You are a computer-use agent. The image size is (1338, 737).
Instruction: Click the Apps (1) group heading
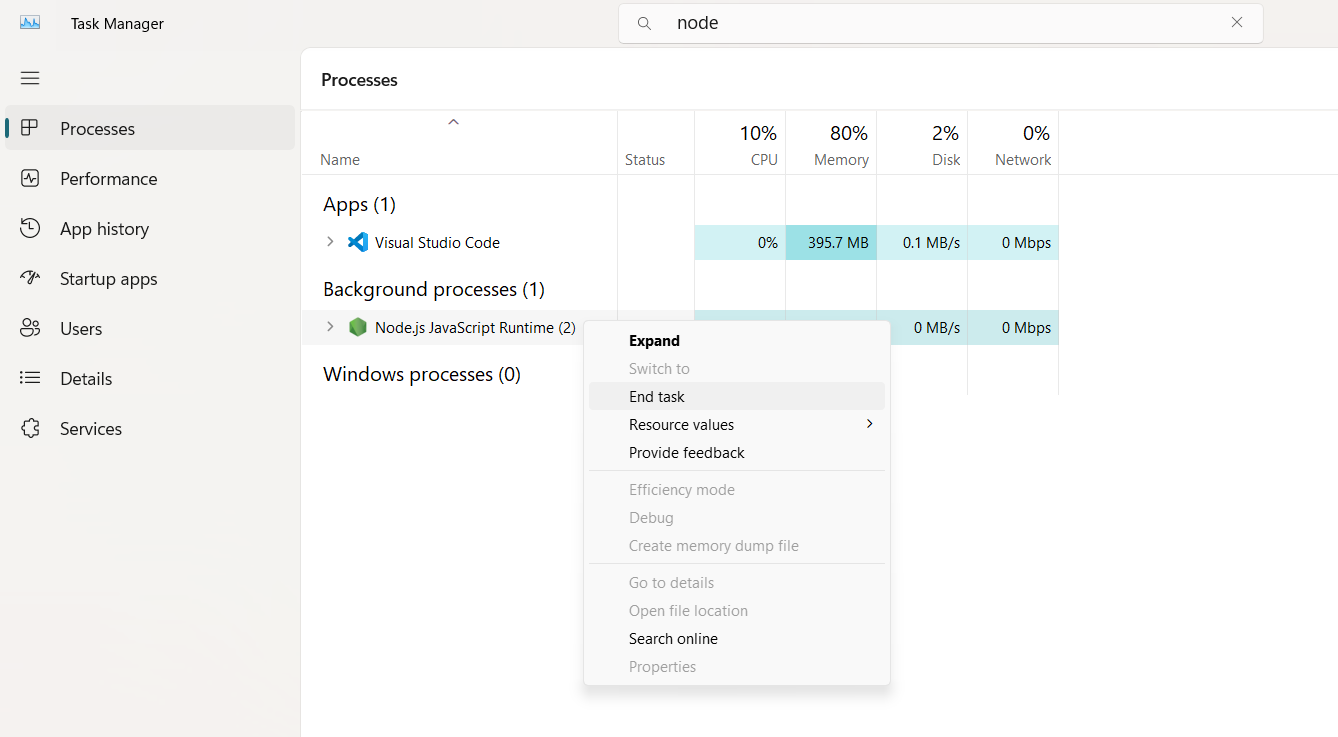point(359,204)
